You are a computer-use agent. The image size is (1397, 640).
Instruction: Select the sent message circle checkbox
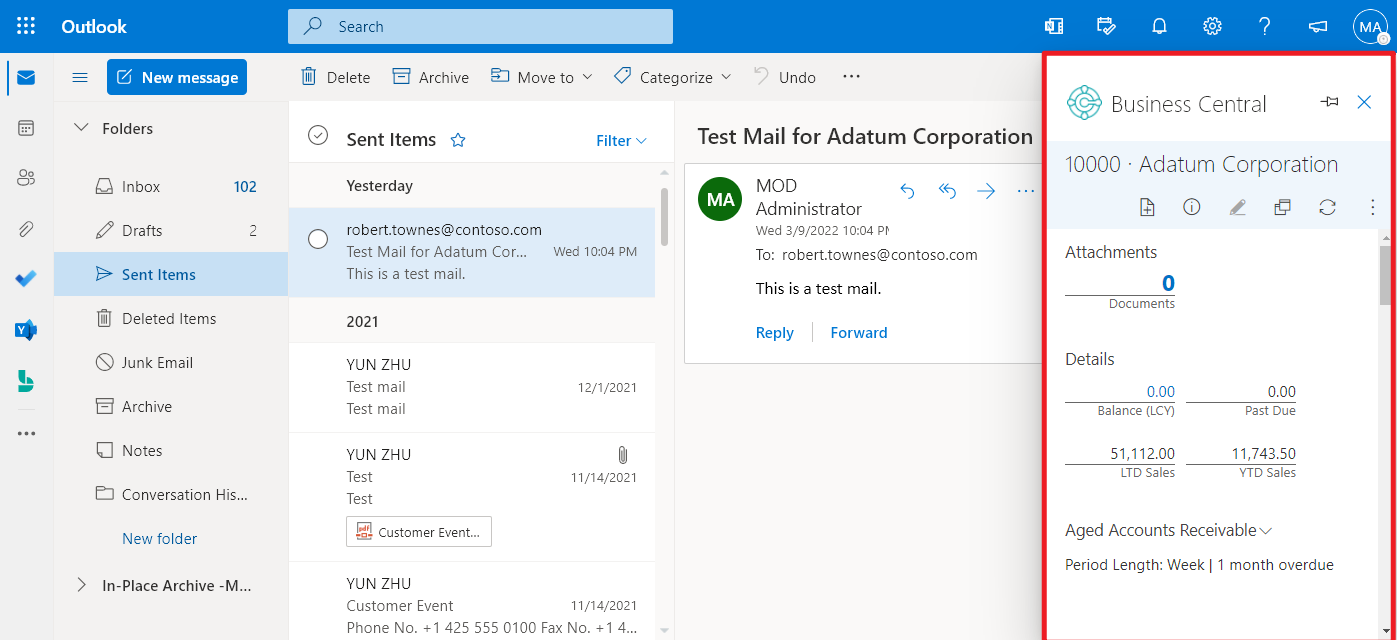click(318, 239)
